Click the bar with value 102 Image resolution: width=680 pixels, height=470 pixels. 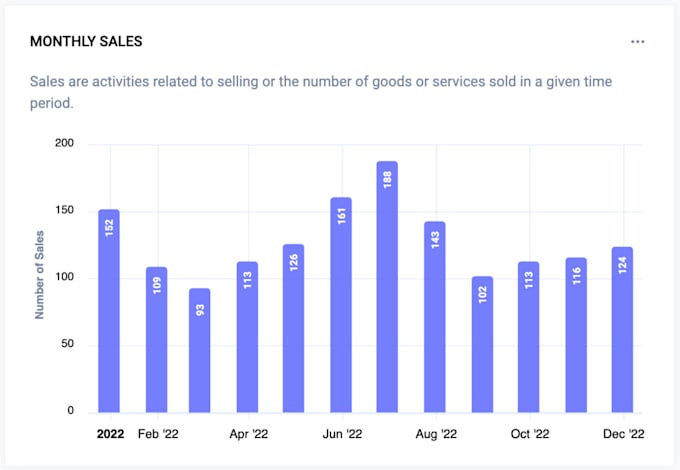click(x=482, y=344)
